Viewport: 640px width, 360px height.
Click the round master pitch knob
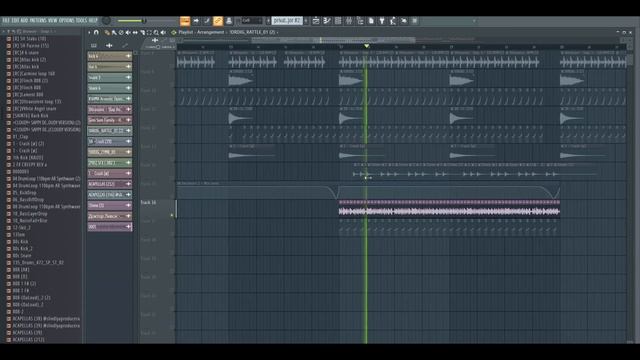(x=107, y=20)
